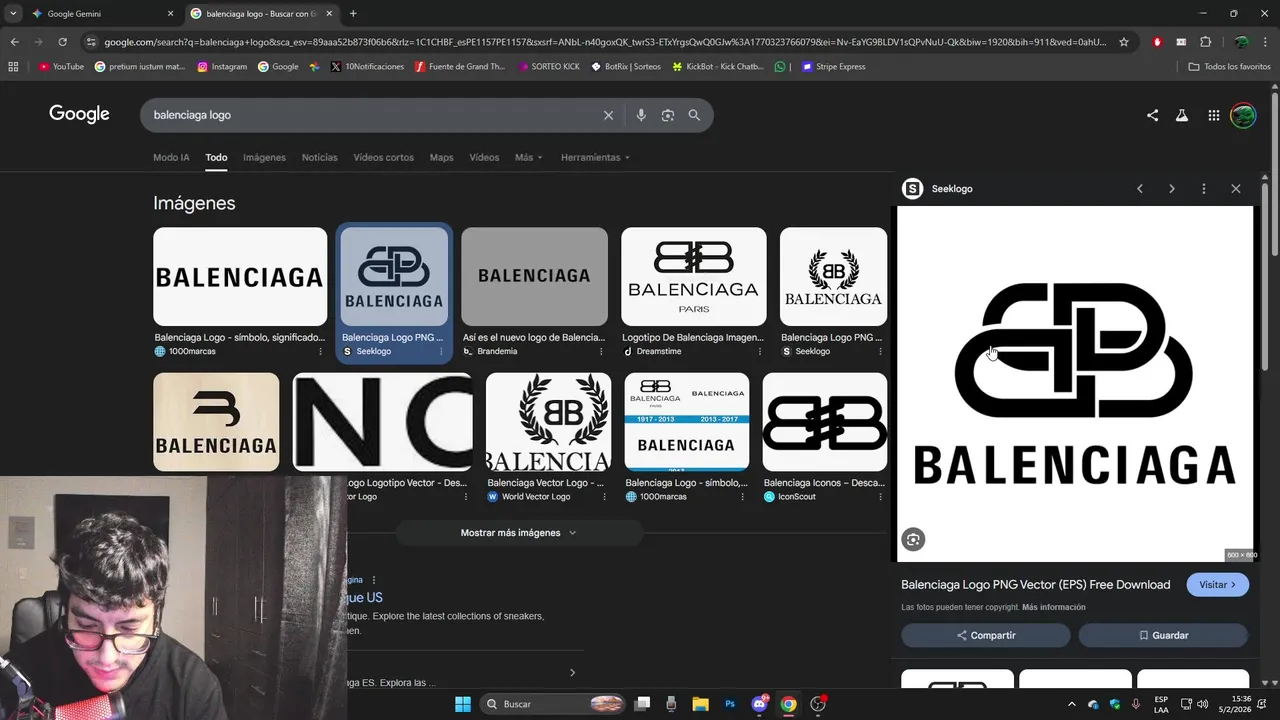Reload the page
Viewport: 1280px width, 720px height.
[62, 42]
